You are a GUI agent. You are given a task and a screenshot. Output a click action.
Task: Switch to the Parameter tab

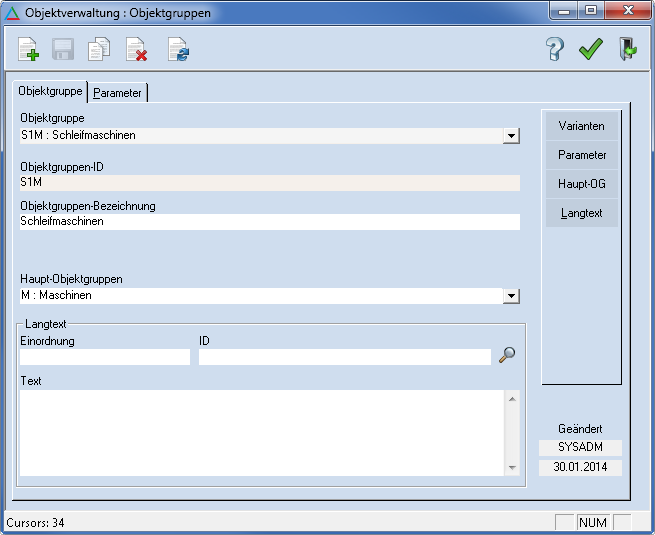tap(118, 93)
